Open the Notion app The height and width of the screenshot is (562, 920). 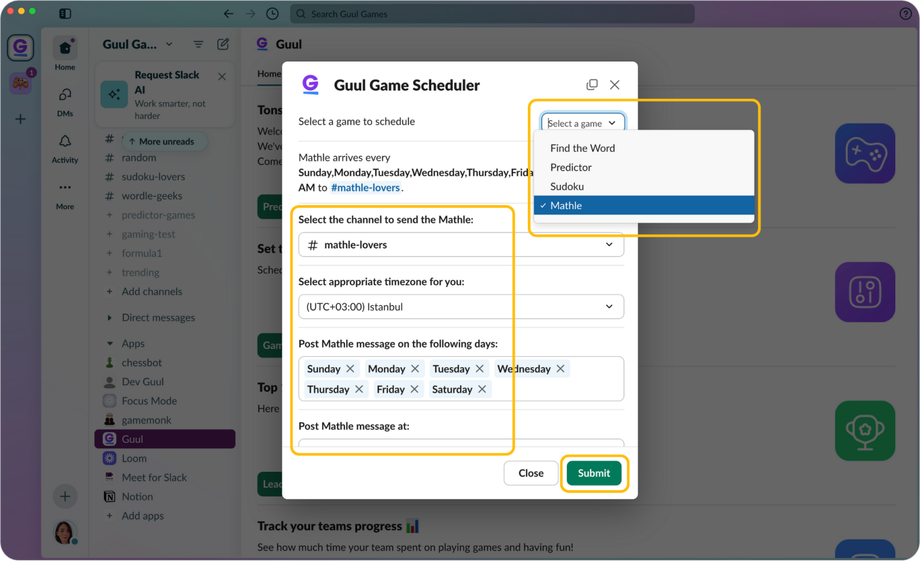click(137, 496)
